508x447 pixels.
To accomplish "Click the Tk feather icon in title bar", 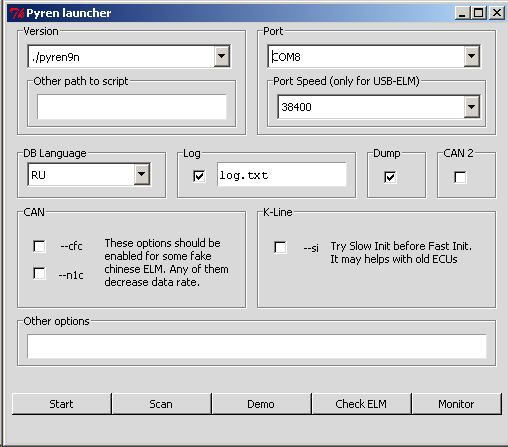I will click(17, 13).
